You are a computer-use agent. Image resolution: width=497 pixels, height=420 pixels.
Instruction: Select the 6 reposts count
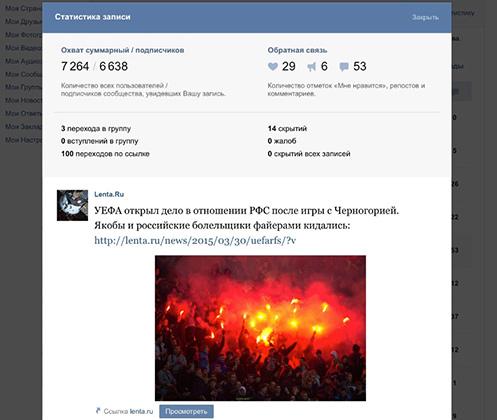click(x=324, y=66)
